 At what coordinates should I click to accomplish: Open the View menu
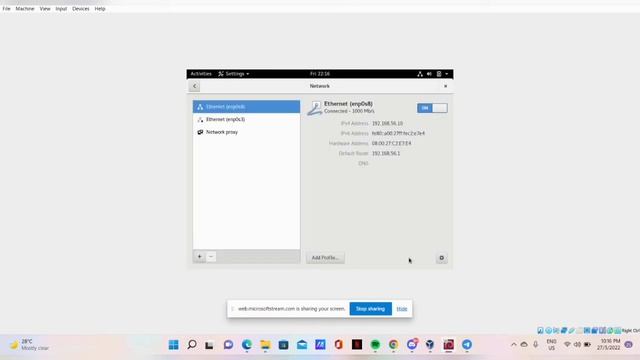coord(45,9)
